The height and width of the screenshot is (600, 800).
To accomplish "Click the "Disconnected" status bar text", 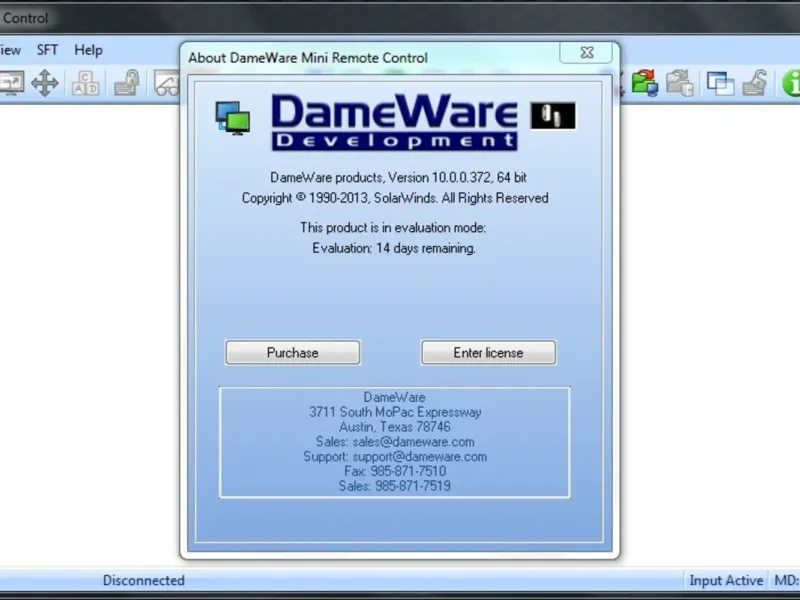I will click(x=143, y=581).
